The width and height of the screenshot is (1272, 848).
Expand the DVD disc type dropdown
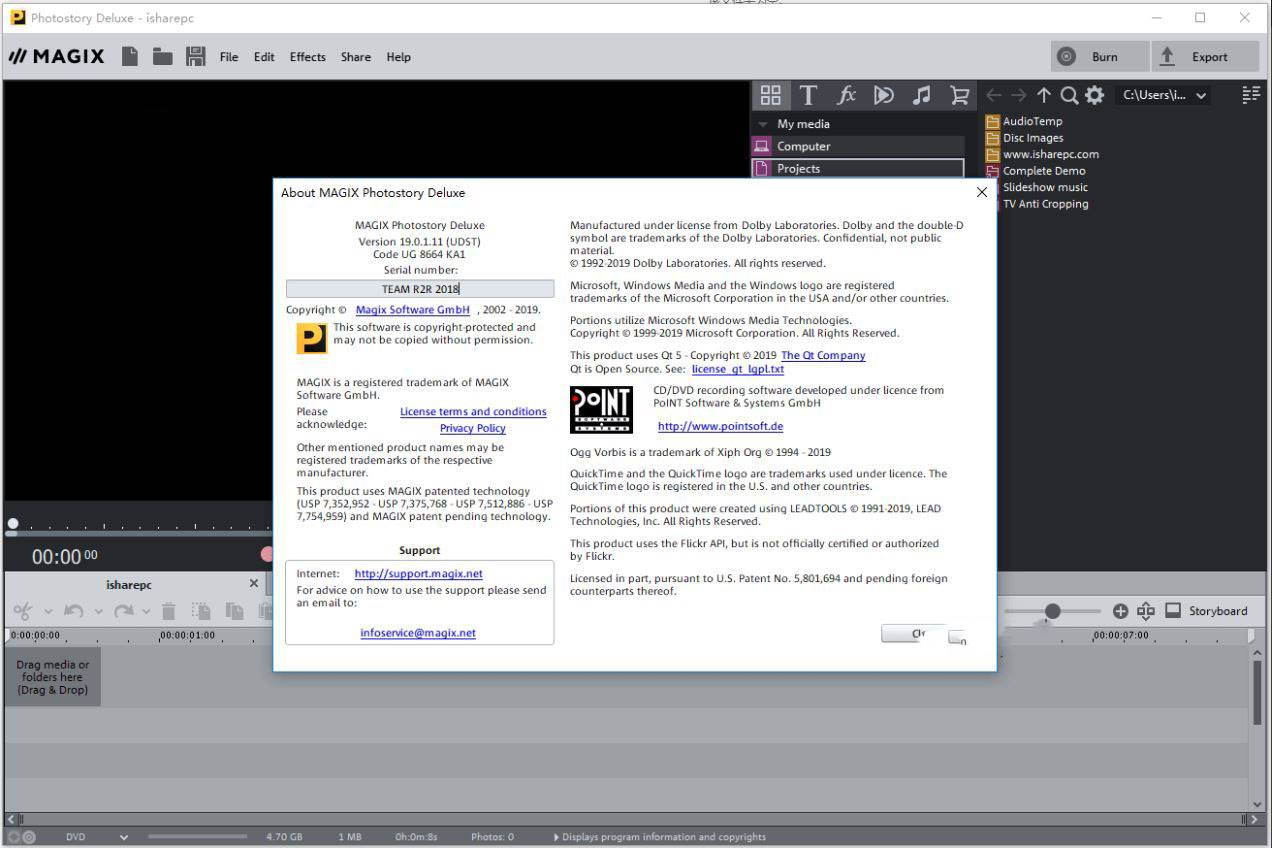pos(124,837)
